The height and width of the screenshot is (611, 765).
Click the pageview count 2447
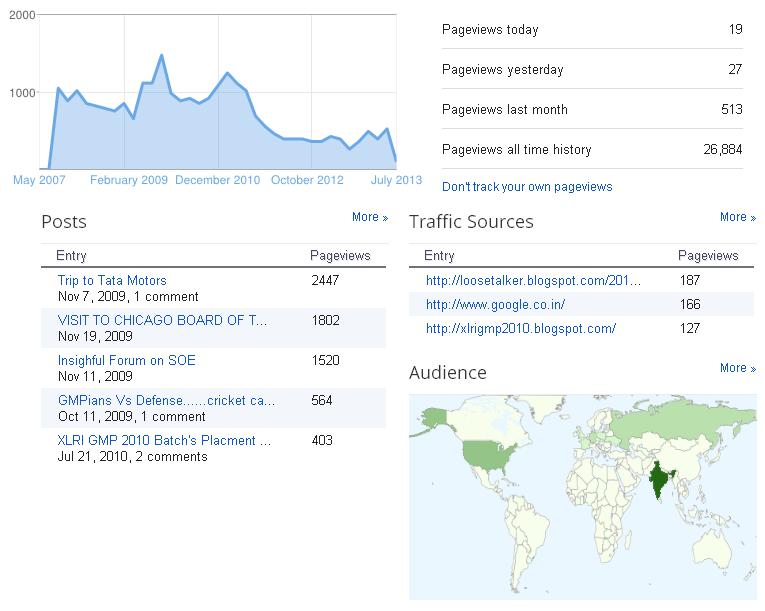tap(325, 280)
